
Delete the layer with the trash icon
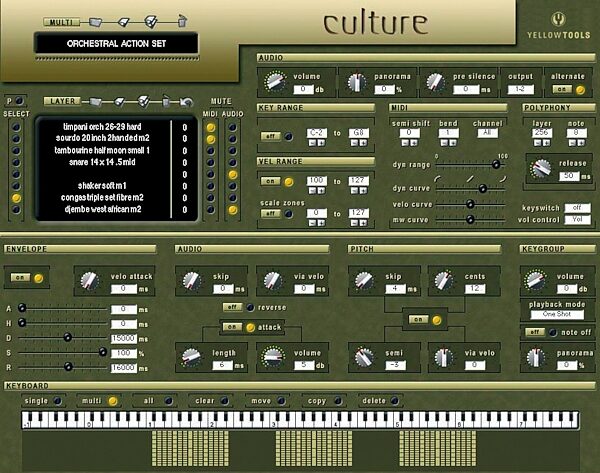(x=166, y=101)
